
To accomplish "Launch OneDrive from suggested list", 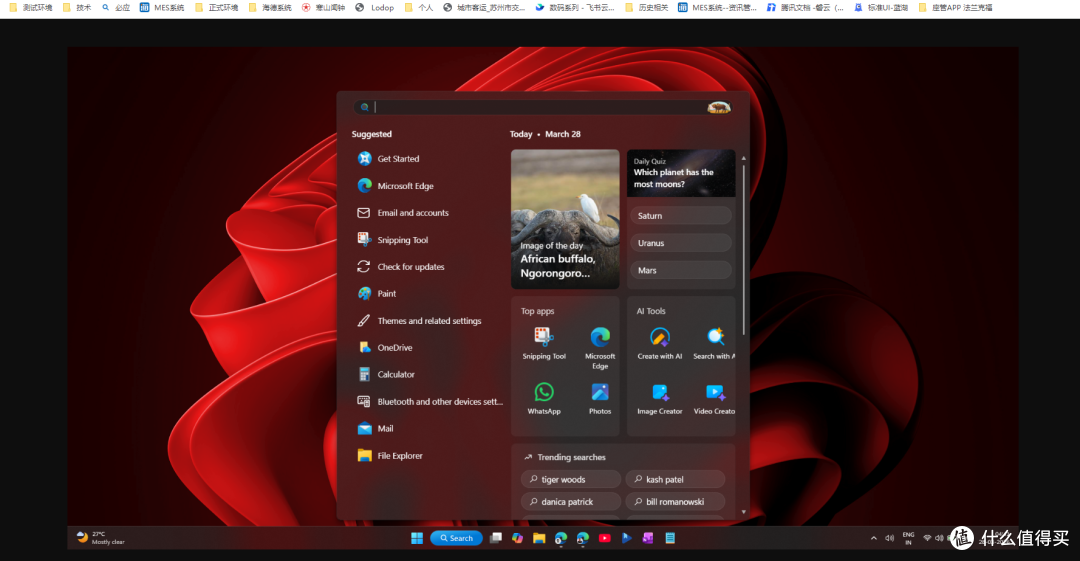I will click(384, 347).
